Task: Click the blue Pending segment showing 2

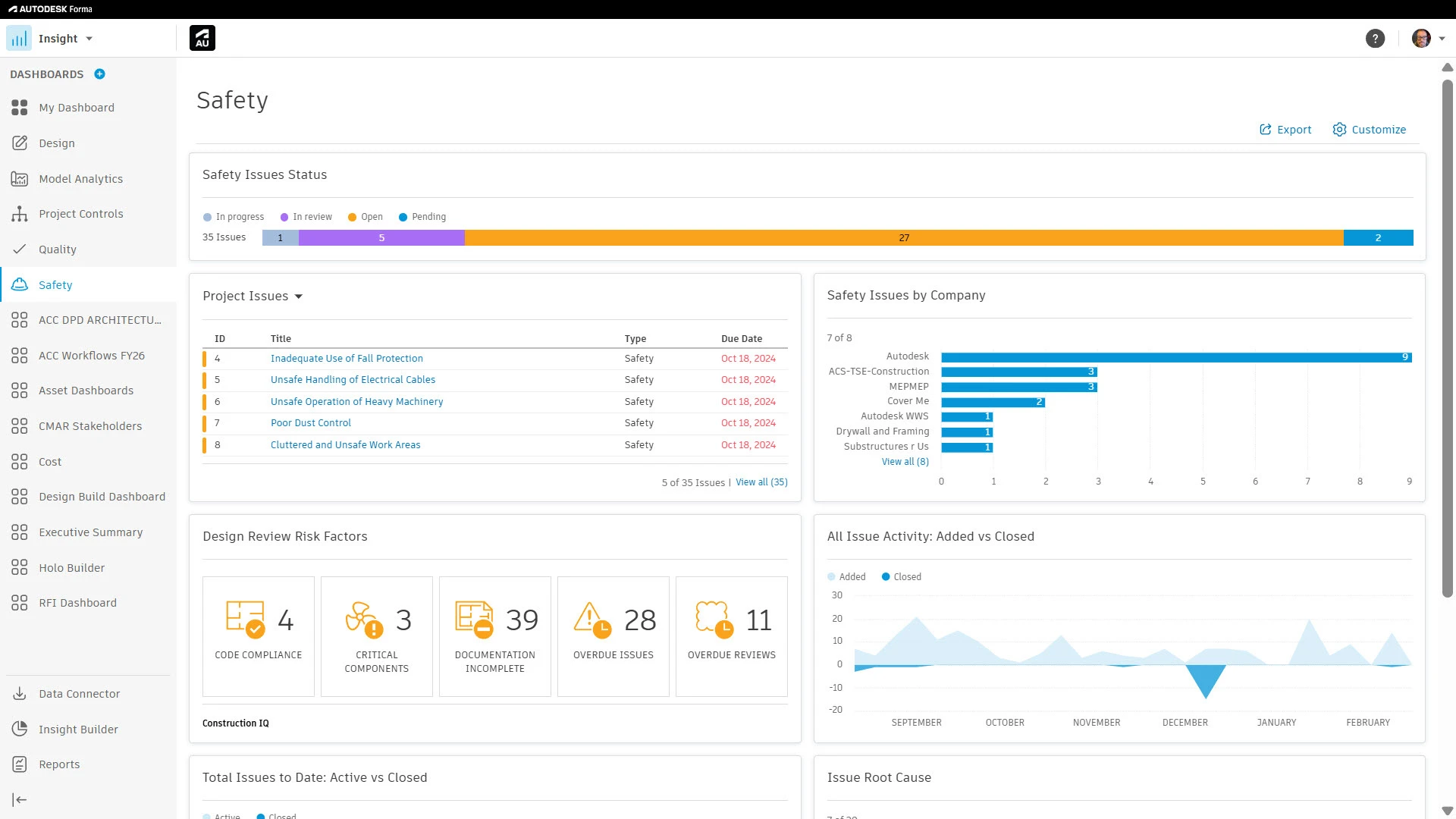Action: (1378, 238)
